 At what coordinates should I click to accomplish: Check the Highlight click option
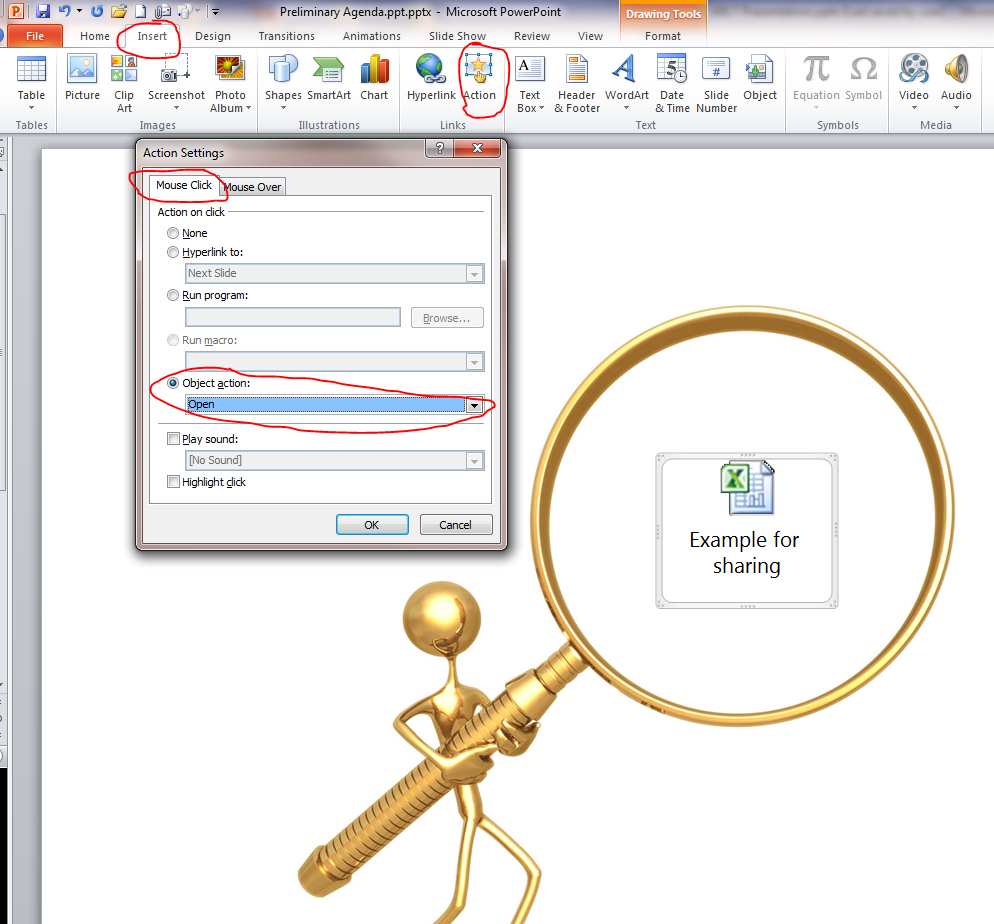[173, 482]
